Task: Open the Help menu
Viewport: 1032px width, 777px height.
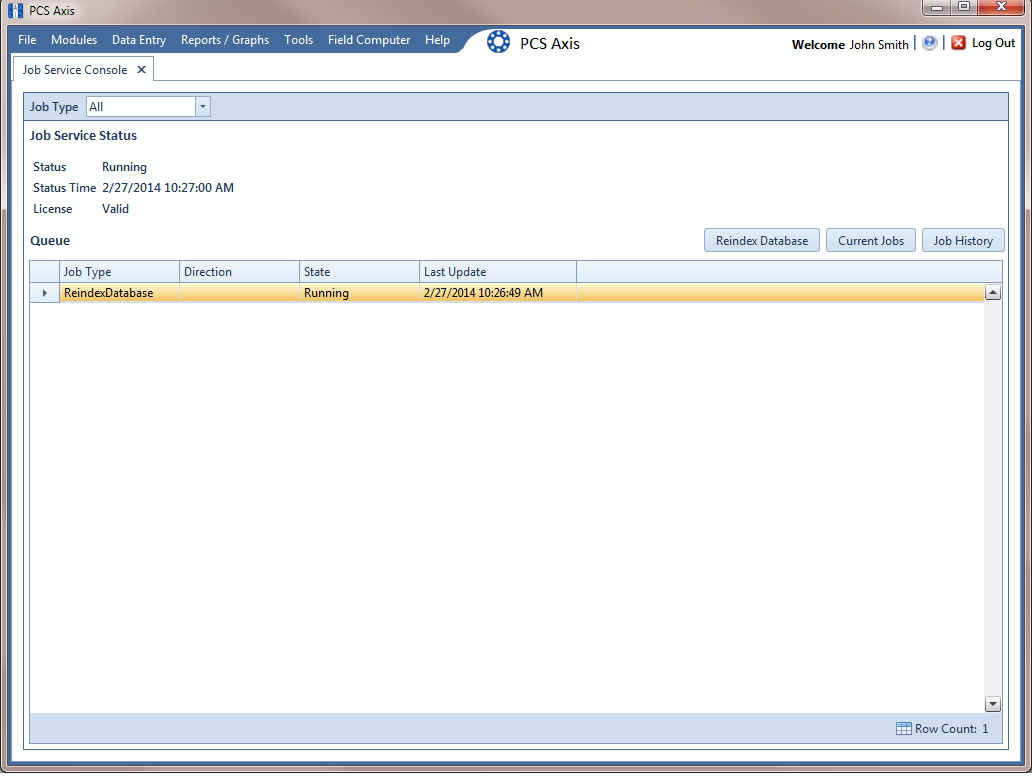Action: (437, 40)
